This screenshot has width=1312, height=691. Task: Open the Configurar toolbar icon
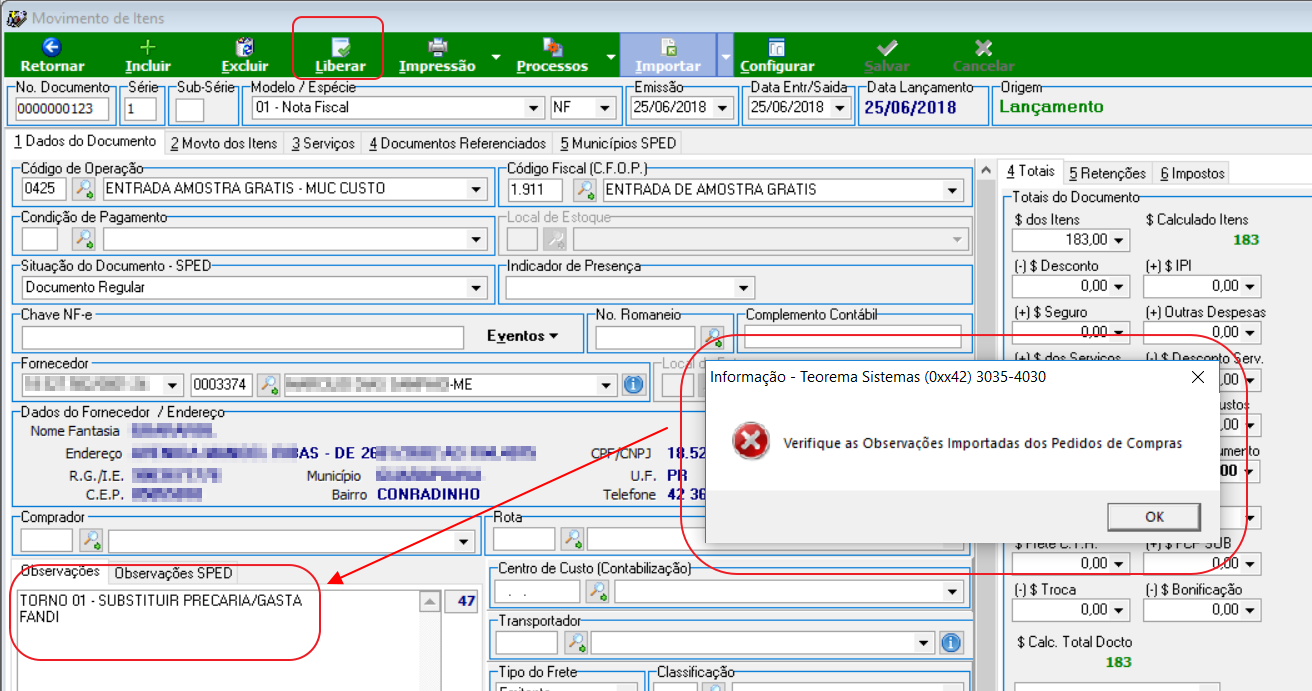[777, 47]
